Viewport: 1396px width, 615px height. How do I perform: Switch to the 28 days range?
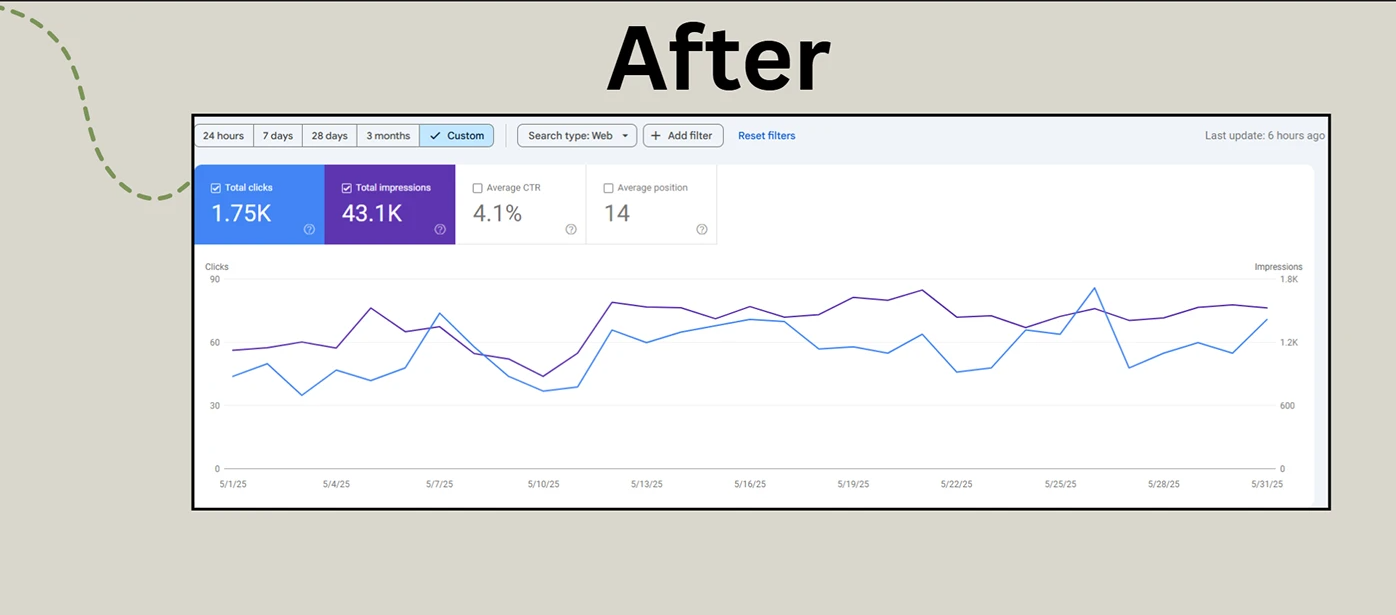pyautogui.click(x=329, y=136)
